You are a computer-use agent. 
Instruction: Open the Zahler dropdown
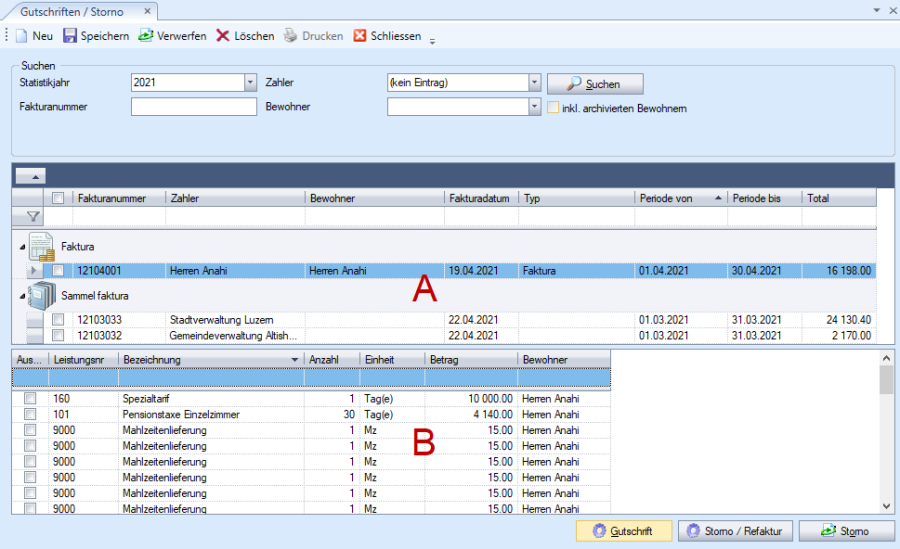(x=534, y=83)
